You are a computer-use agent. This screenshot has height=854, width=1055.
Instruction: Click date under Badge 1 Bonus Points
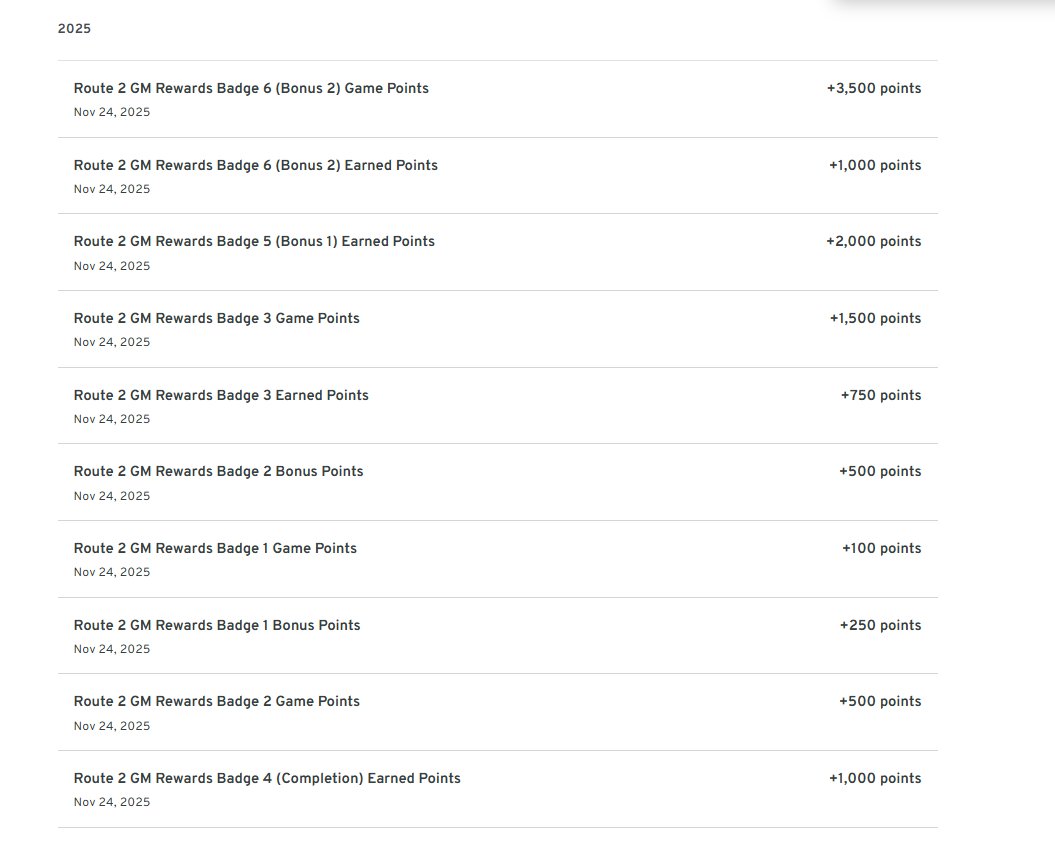112,649
